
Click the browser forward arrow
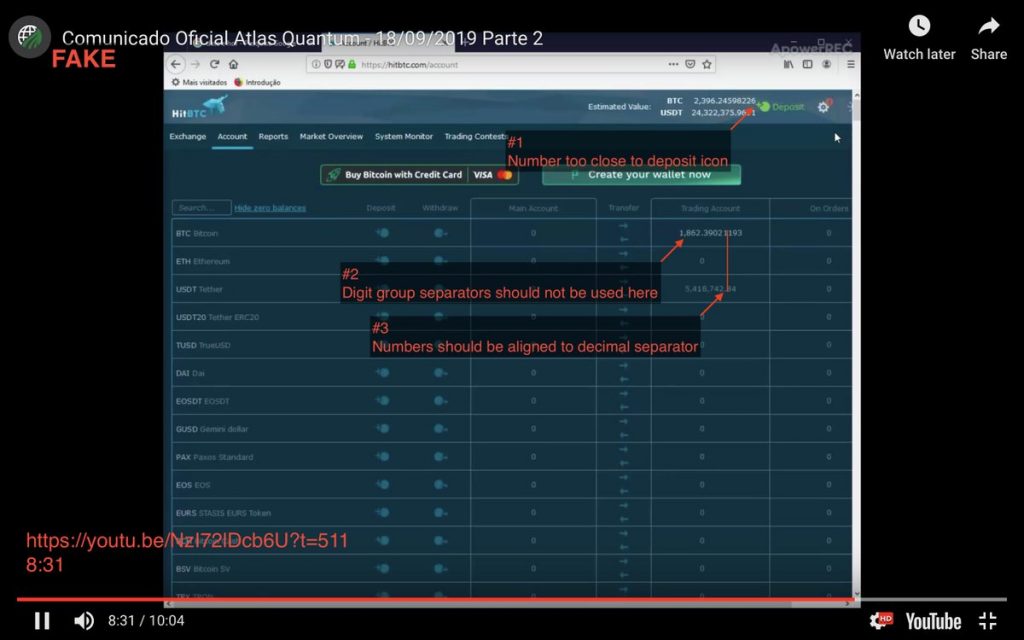[195, 64]
